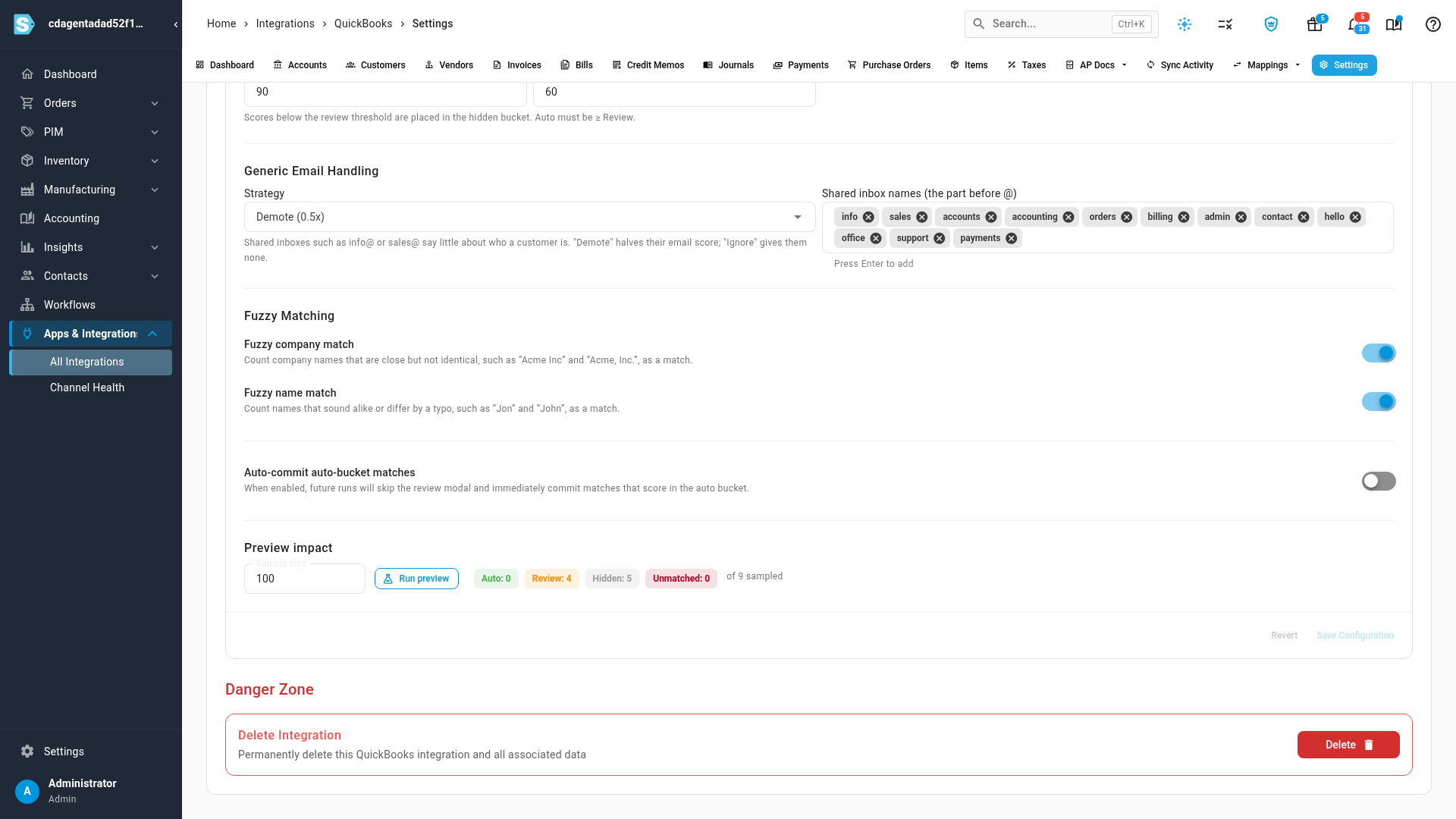
Task: Open the AP Docs dropdown
Action: coord(1096,65)
